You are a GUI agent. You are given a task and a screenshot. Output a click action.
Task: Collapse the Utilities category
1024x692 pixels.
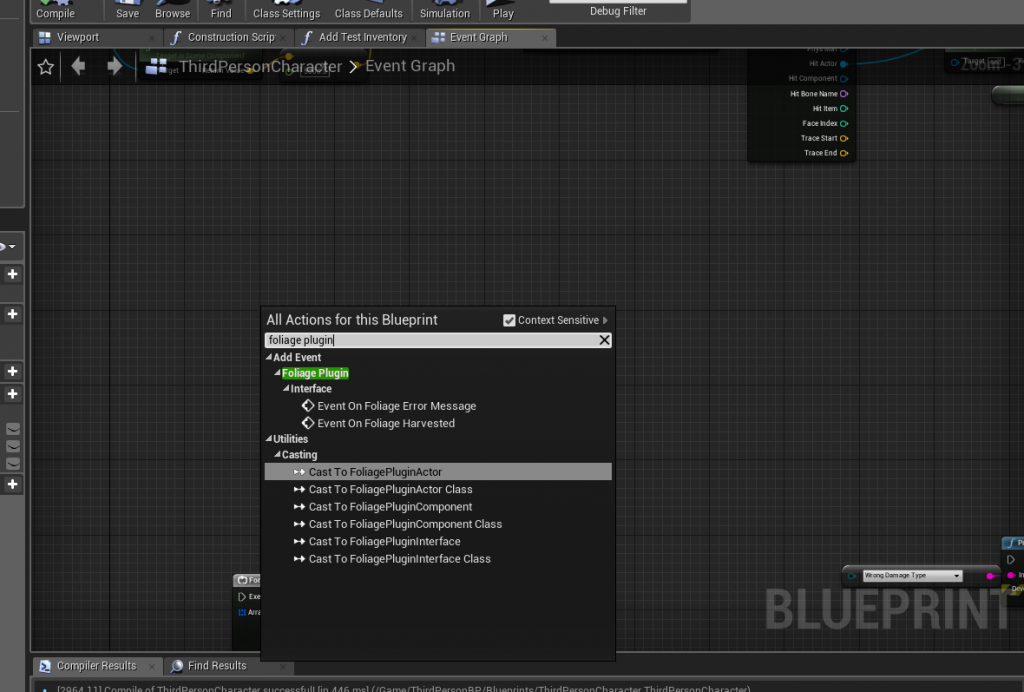(x=269, y=439)
